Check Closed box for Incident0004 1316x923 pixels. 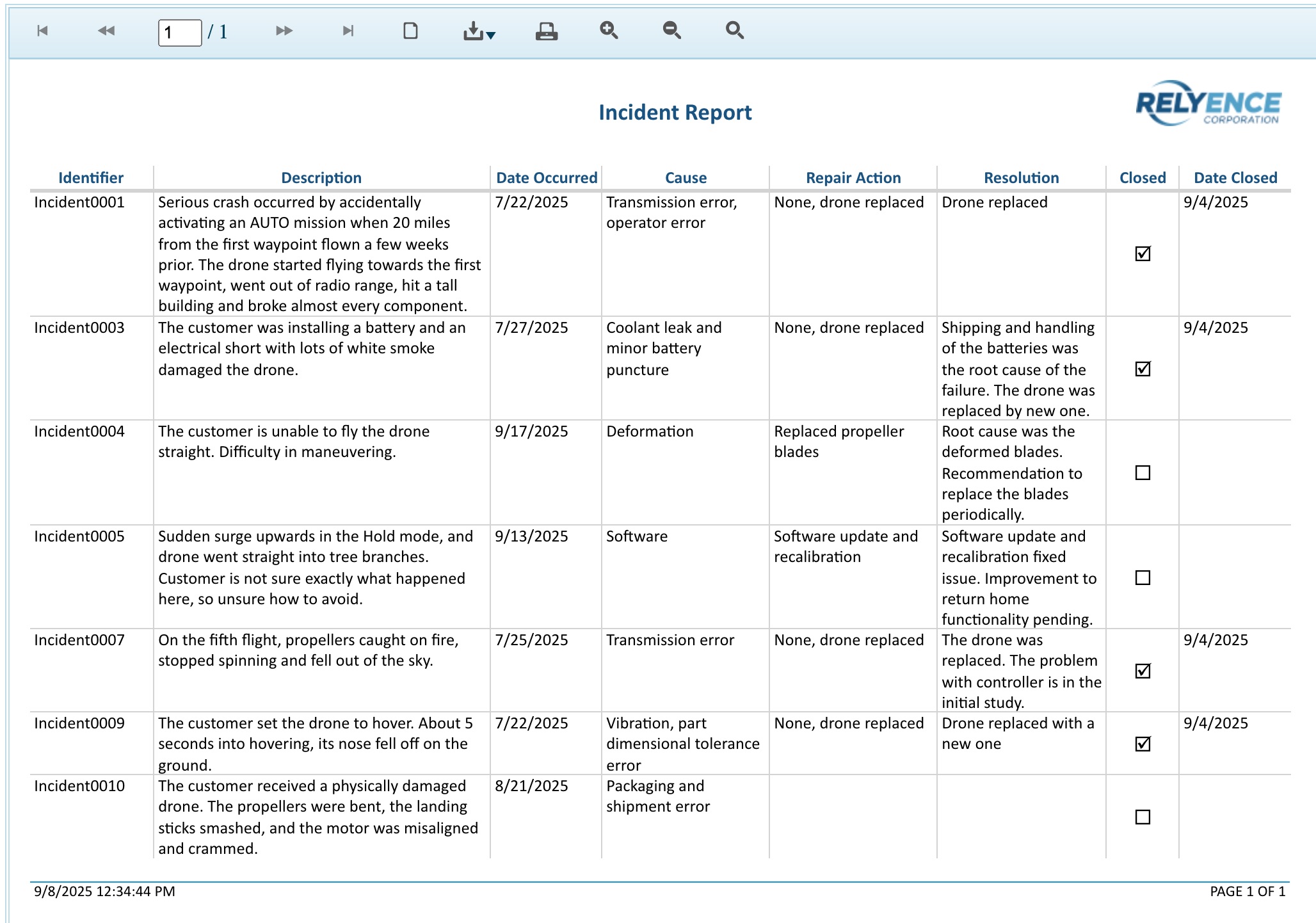1143,473
